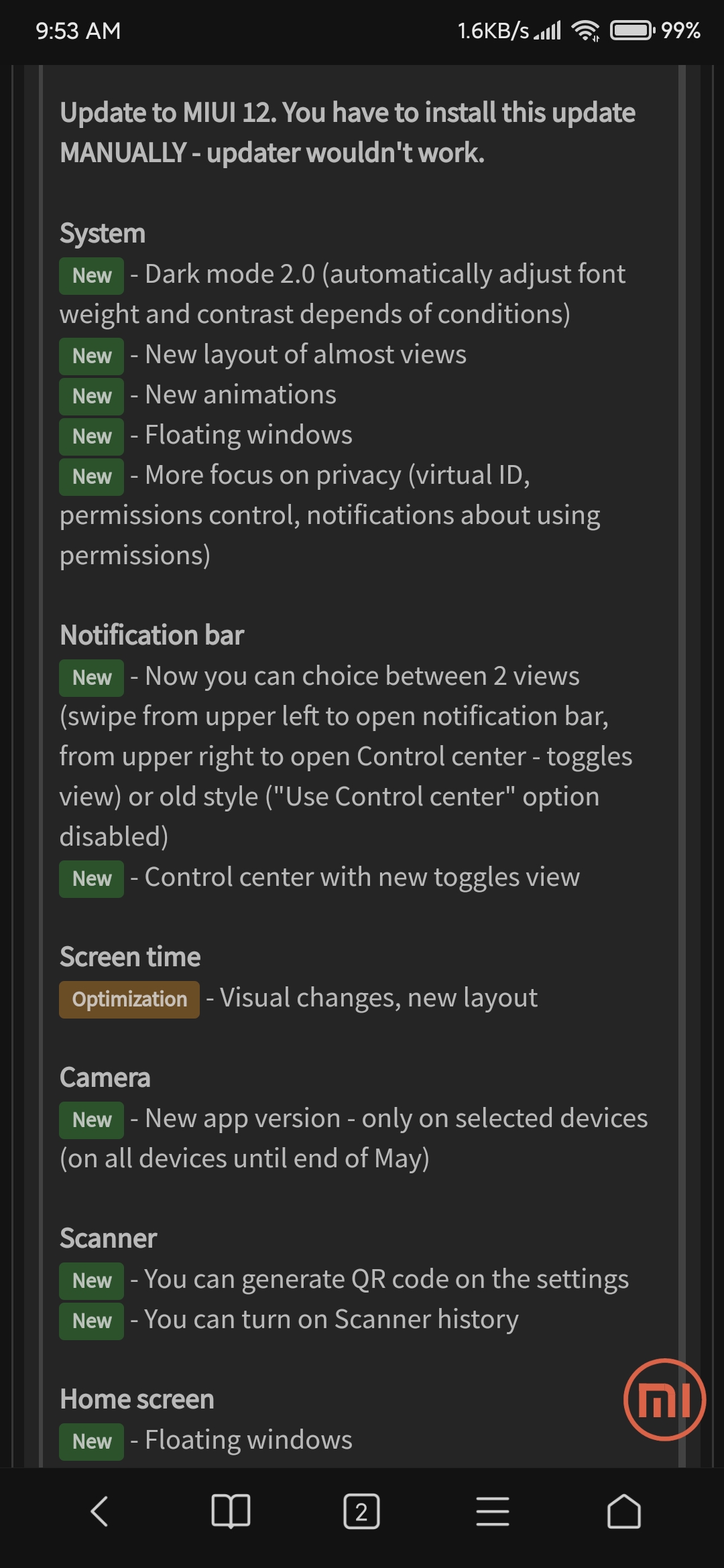Open the browser hamburger menu
This screenshot has width=724, height=1568.
(x=493, y=1512)
